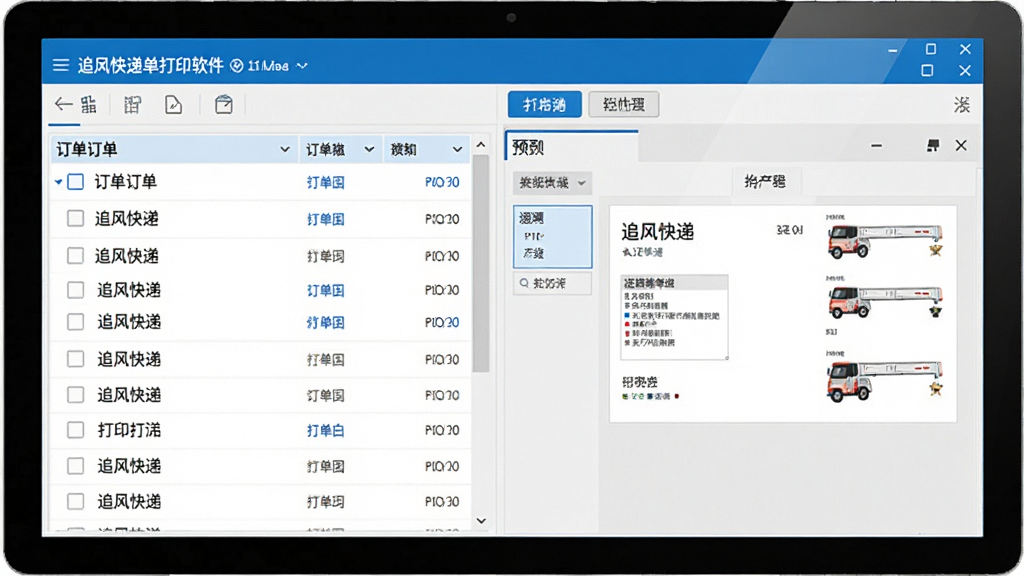Pin the preview panel with the pin icon
The width and height of the screenshot is (1024, 576).
pyautogui.click(x=933, y=146)
